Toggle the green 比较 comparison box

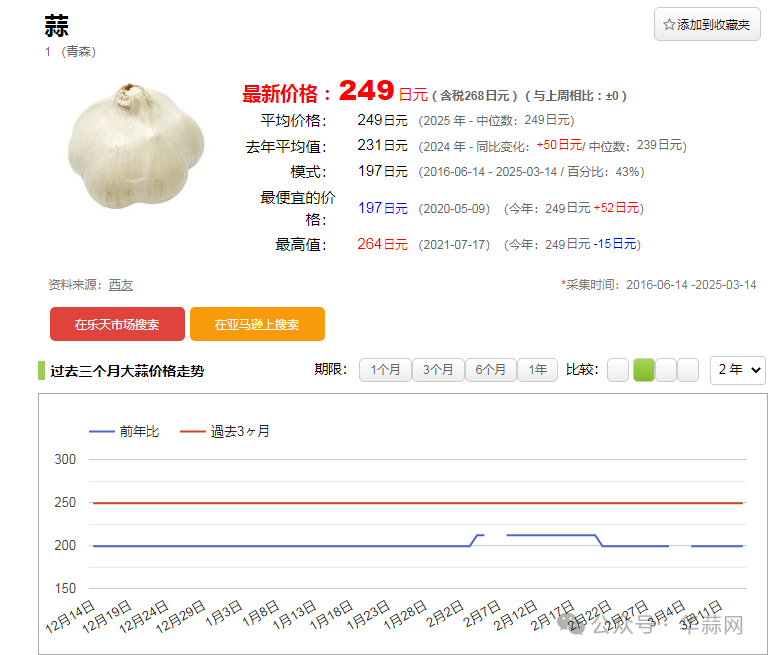point(643,370)
